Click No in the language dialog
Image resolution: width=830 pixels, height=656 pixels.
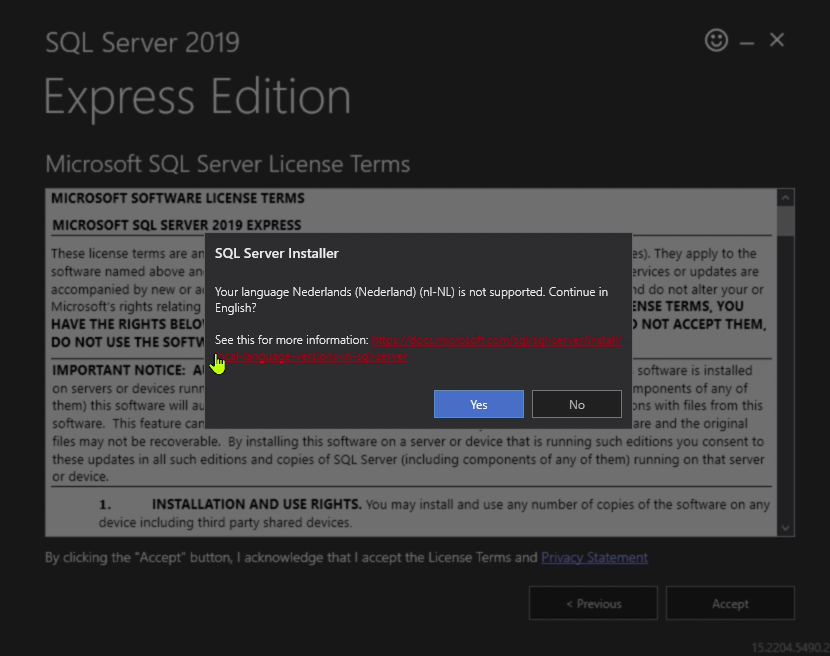click(x=576, y=404)
